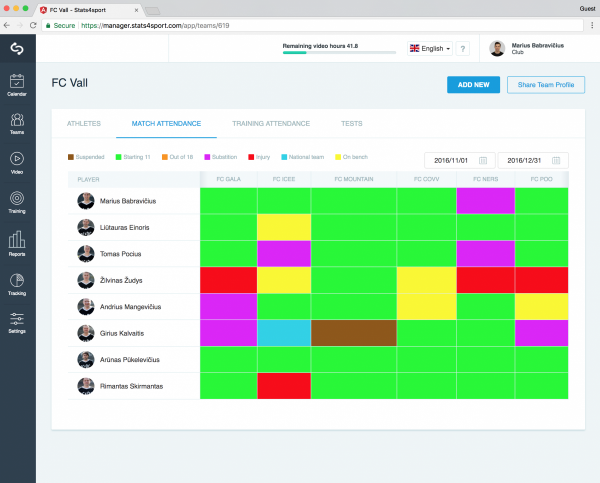Open the Training target icon
The image size is (600, 483).
(x=17, y=202)
